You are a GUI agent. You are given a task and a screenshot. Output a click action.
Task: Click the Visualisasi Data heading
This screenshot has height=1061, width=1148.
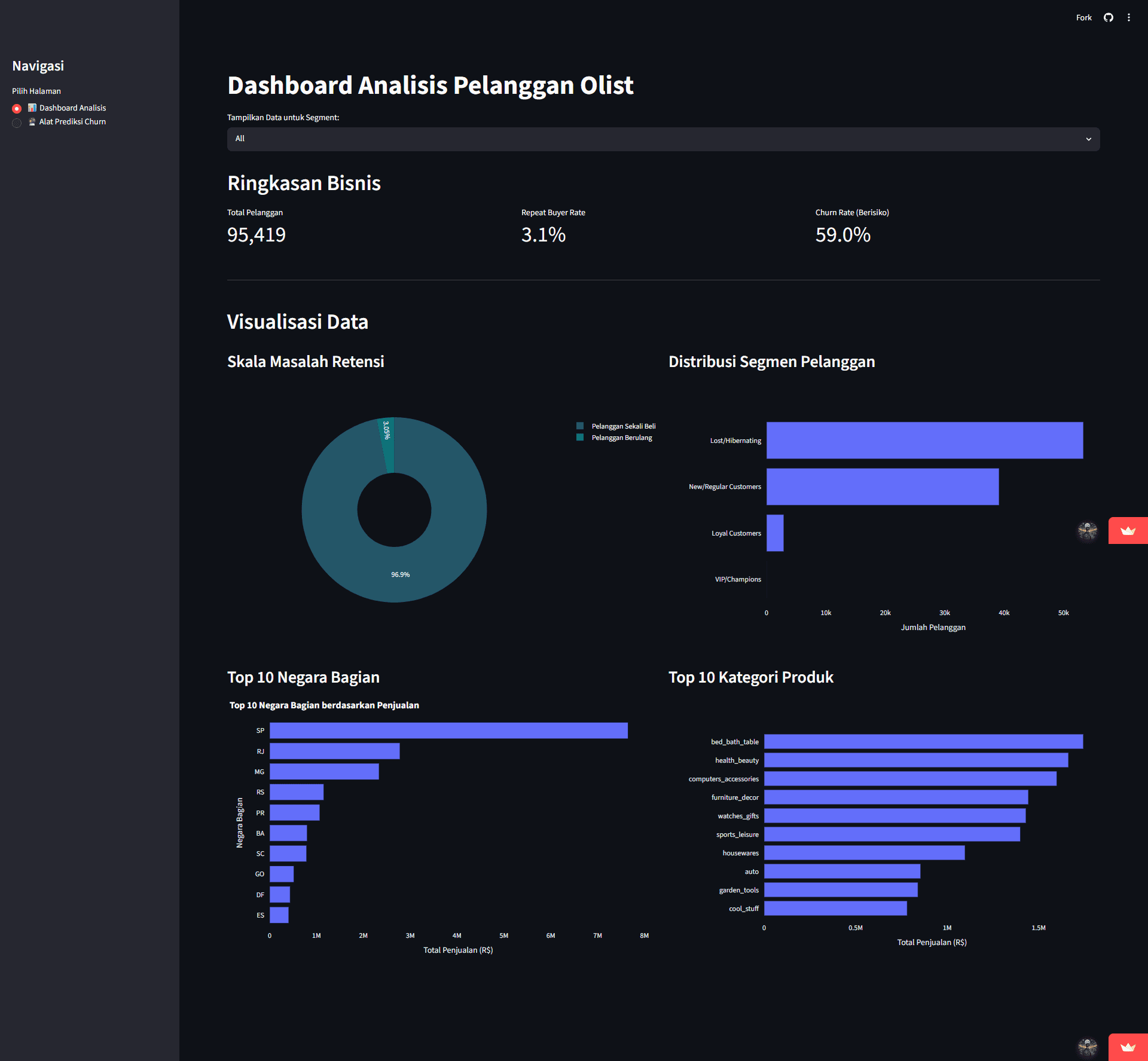point(297,322)
